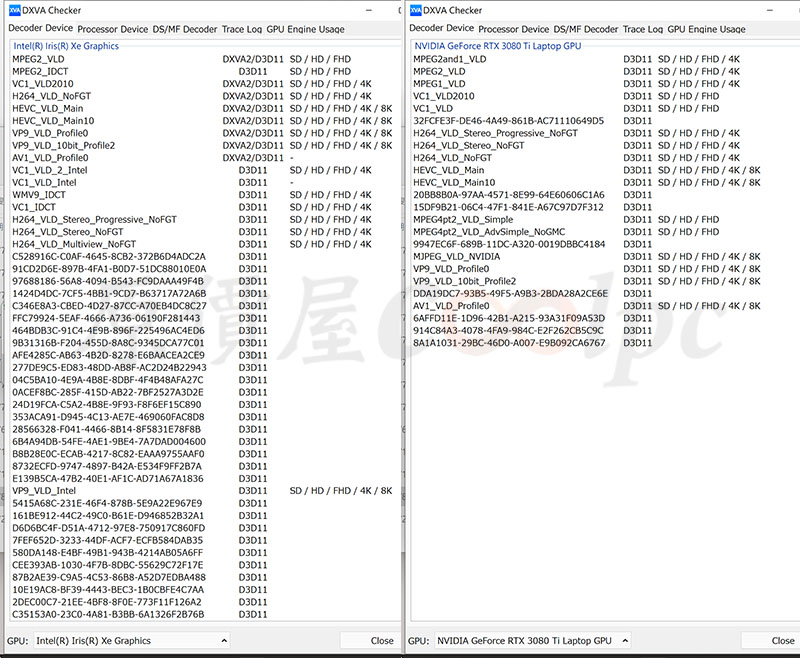This screenshot has width=800, height=658.
Task: Click Close button in NVIDIA window
Action: coord(771,641)
